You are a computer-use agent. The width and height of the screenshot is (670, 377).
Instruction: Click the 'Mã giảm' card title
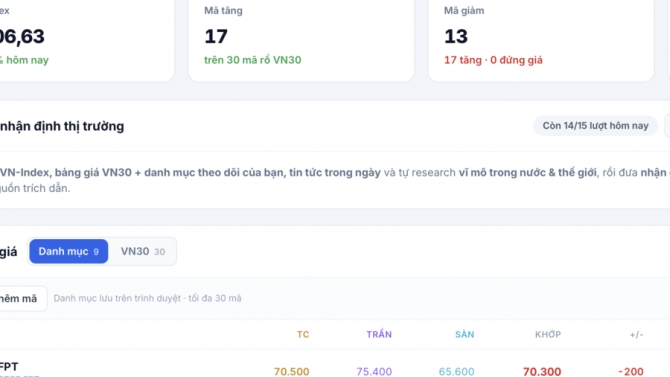pyautogui.click(x=464, y=11)
